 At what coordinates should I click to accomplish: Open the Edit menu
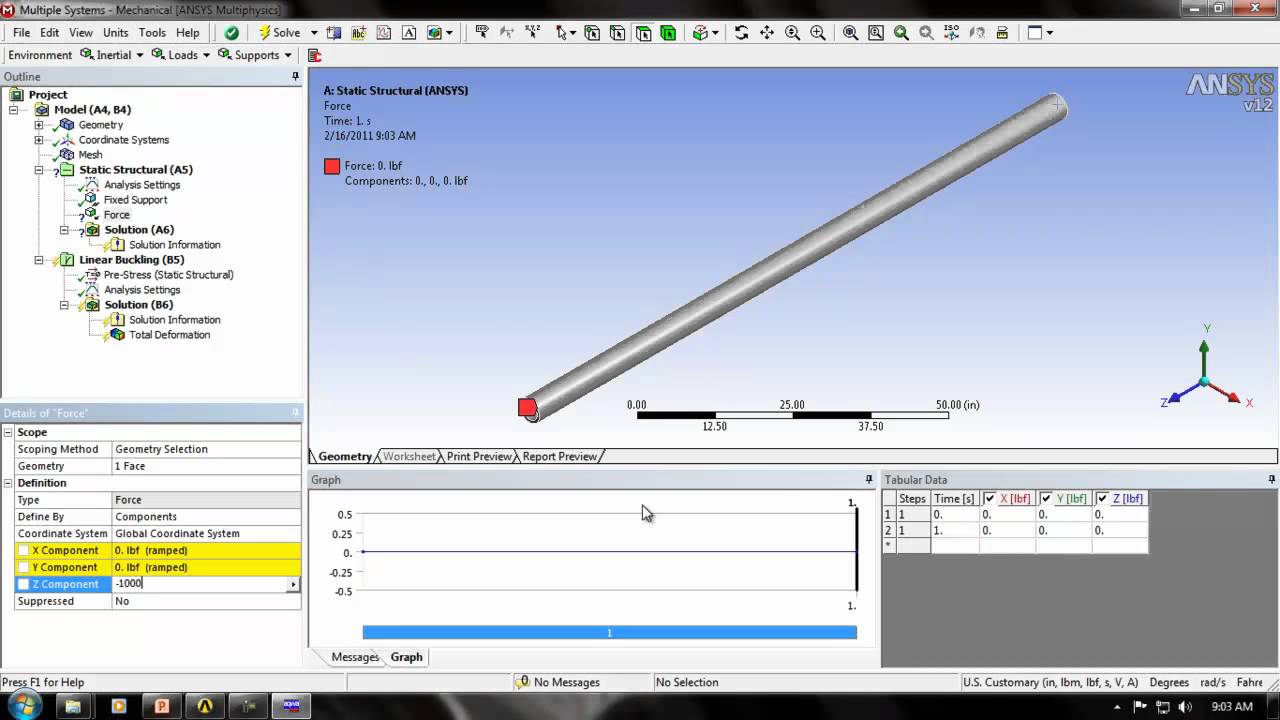click(x=50, y=32)
